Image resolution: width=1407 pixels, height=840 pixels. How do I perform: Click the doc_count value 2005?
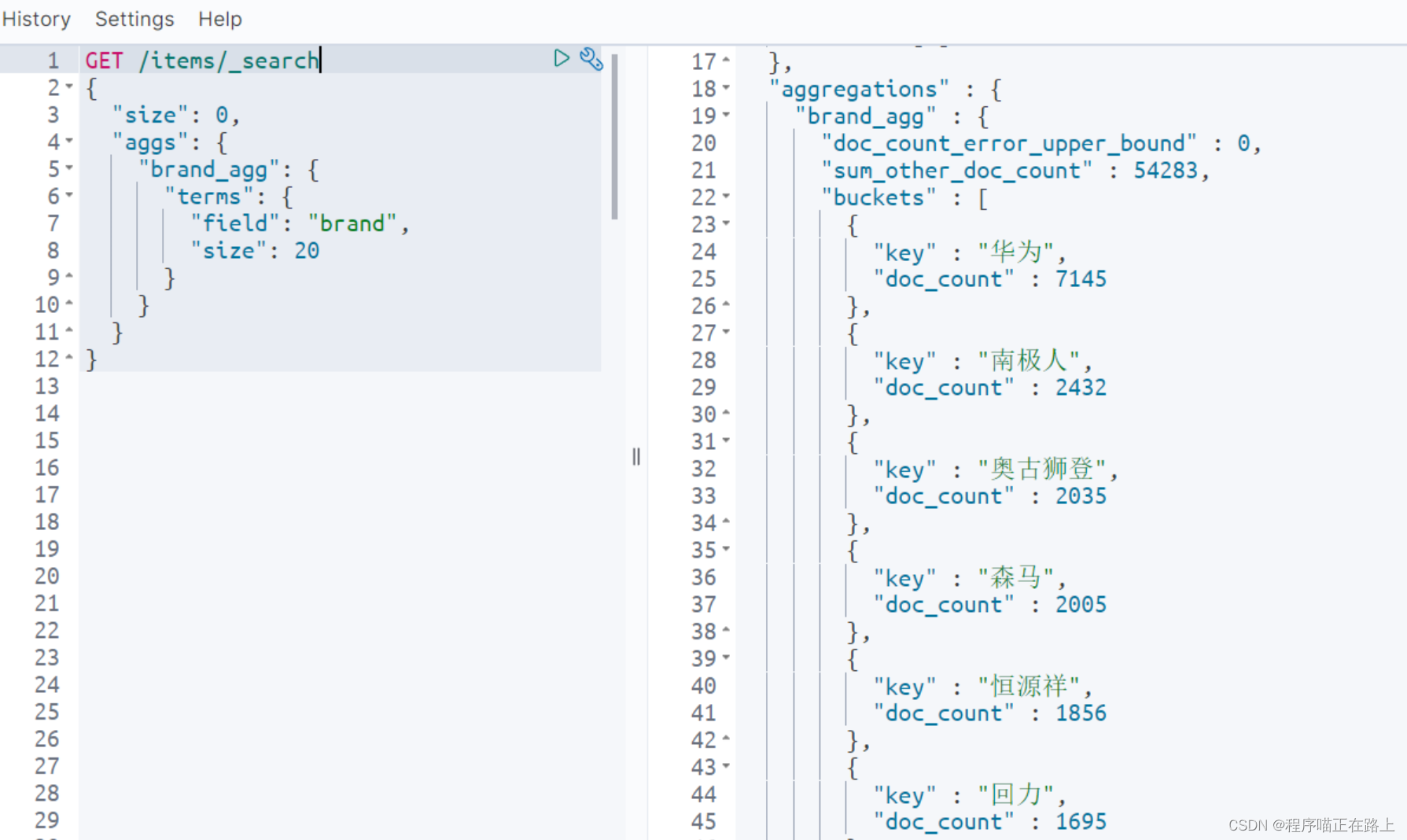1081,604
